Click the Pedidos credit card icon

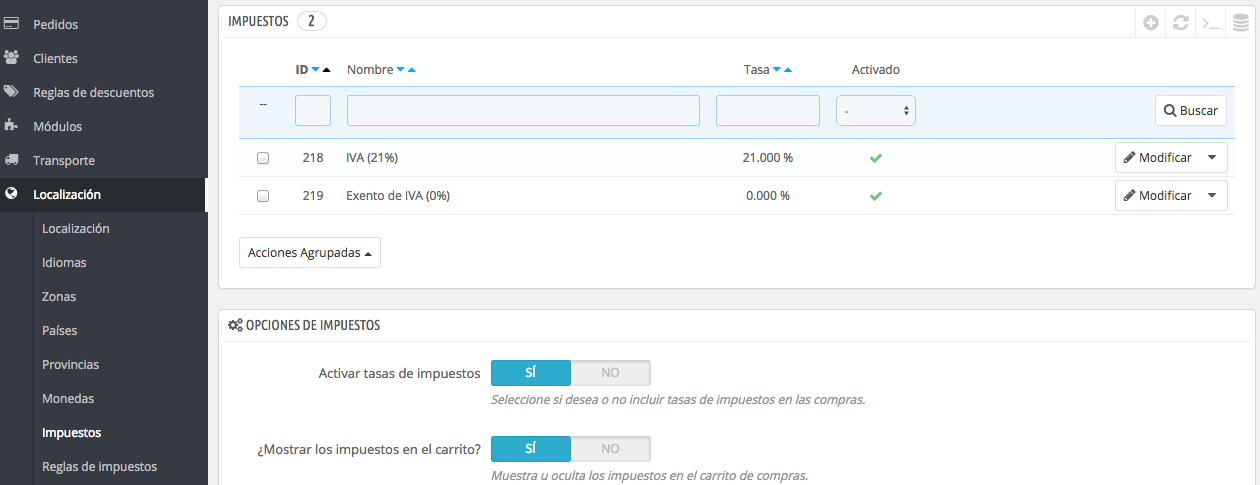click(12, 24)
